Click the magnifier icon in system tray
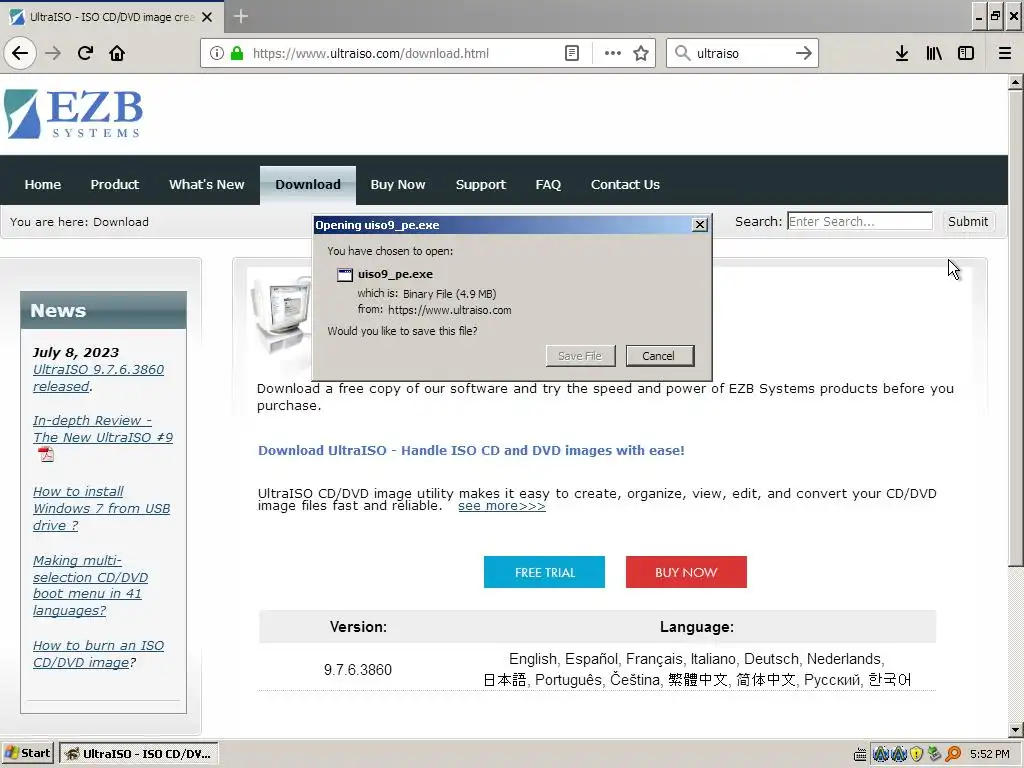1024x768 pixels. pos(953,754)
